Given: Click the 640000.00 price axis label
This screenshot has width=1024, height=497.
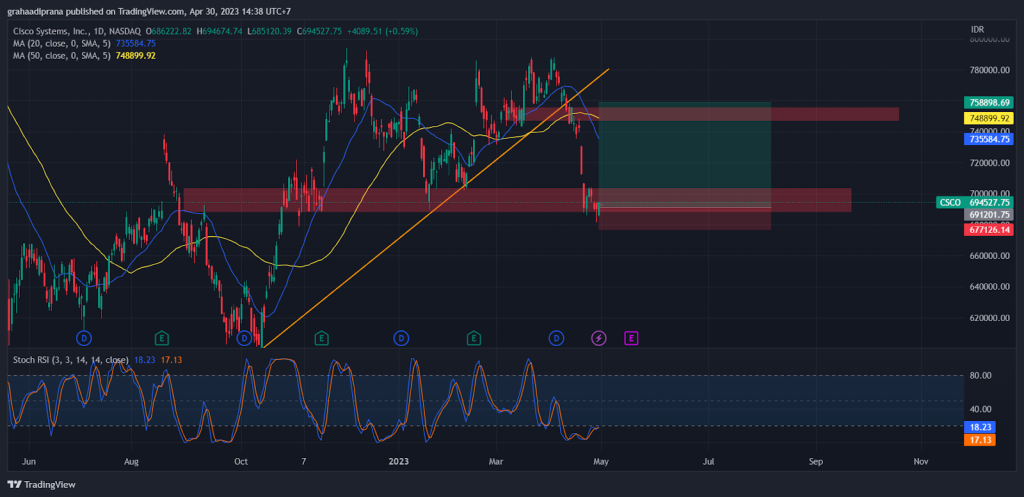Looking at the screenshot, I should point(989,287).
